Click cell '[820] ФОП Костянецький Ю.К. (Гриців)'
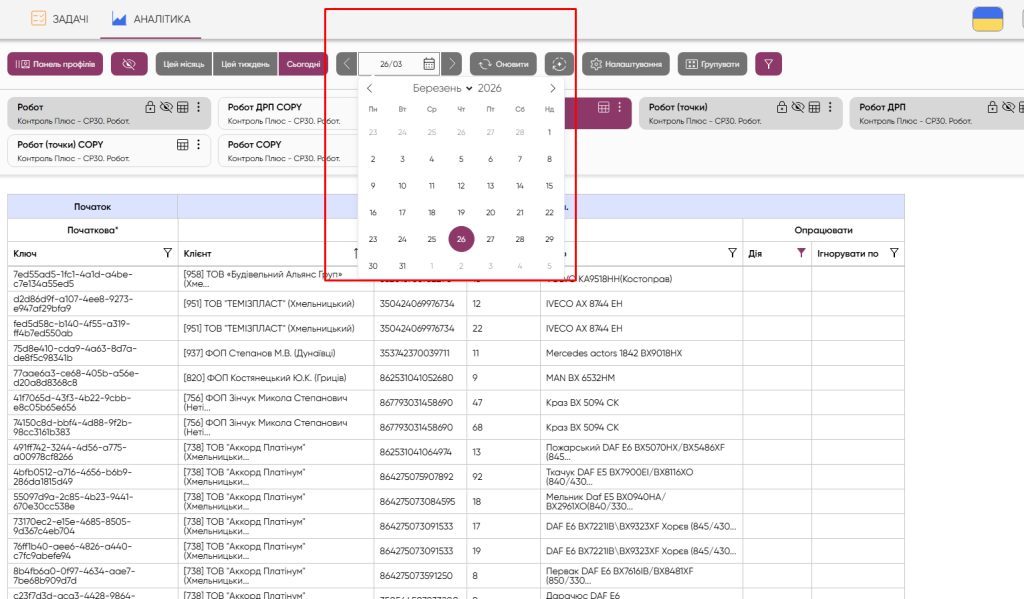This screenshot has width=1024, height=599. tap(276, 378)
